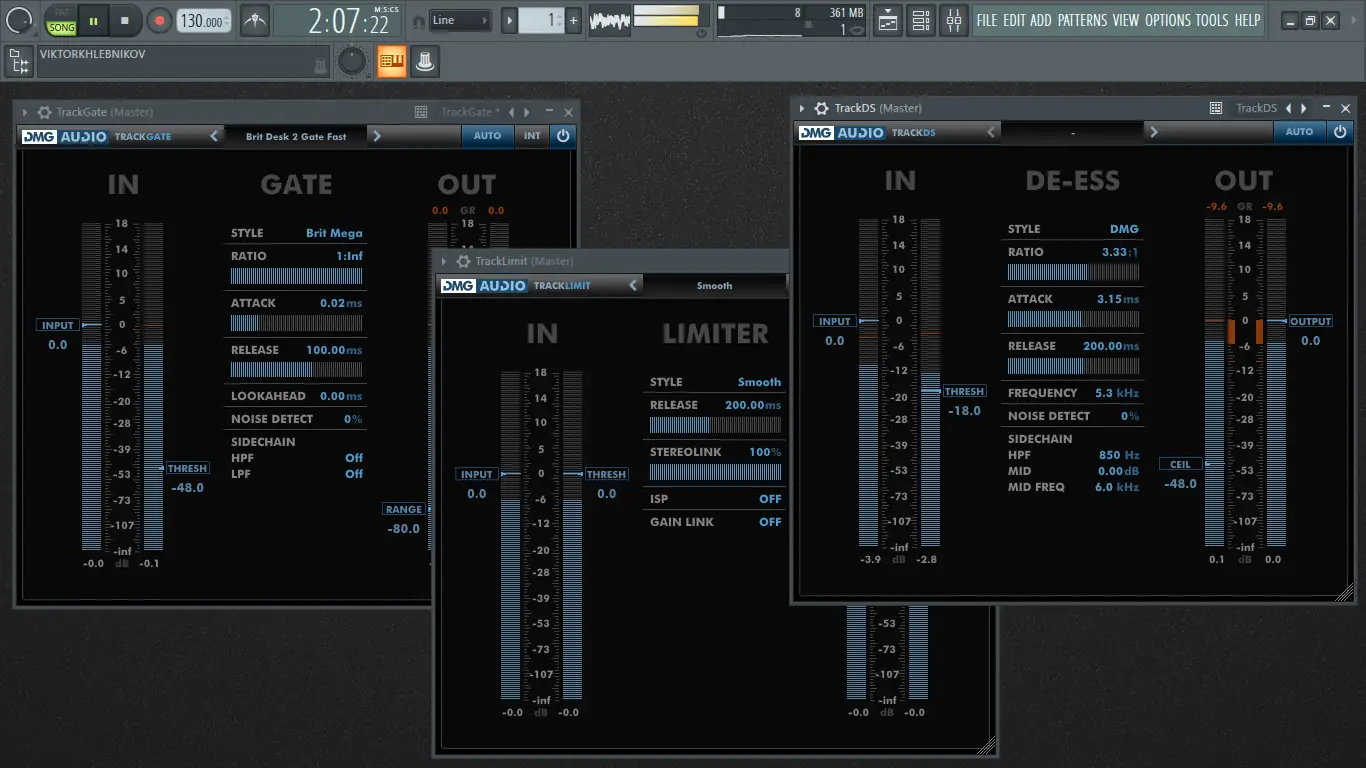Open the playlist view icon
Image resolution: width=1366 pixels, height=768 pixels.
[x=888, y=20]
